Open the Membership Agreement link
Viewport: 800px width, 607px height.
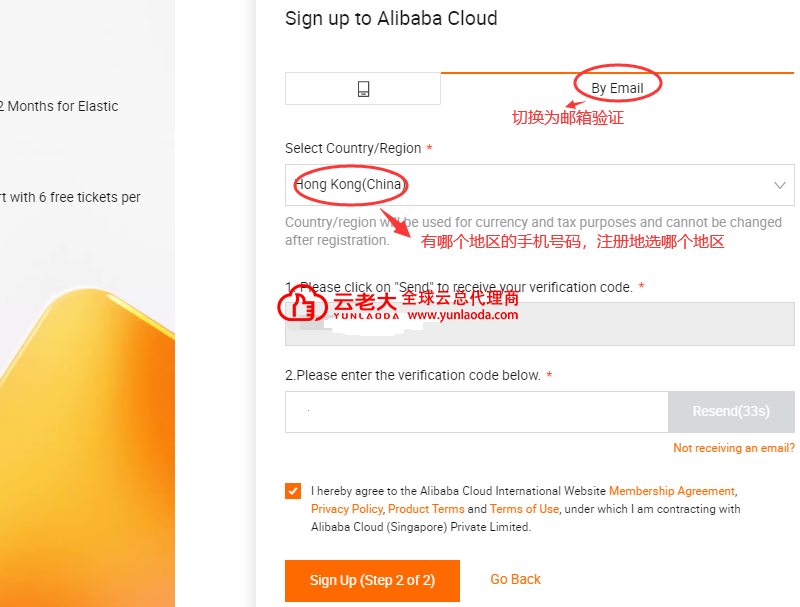(671, 491)
